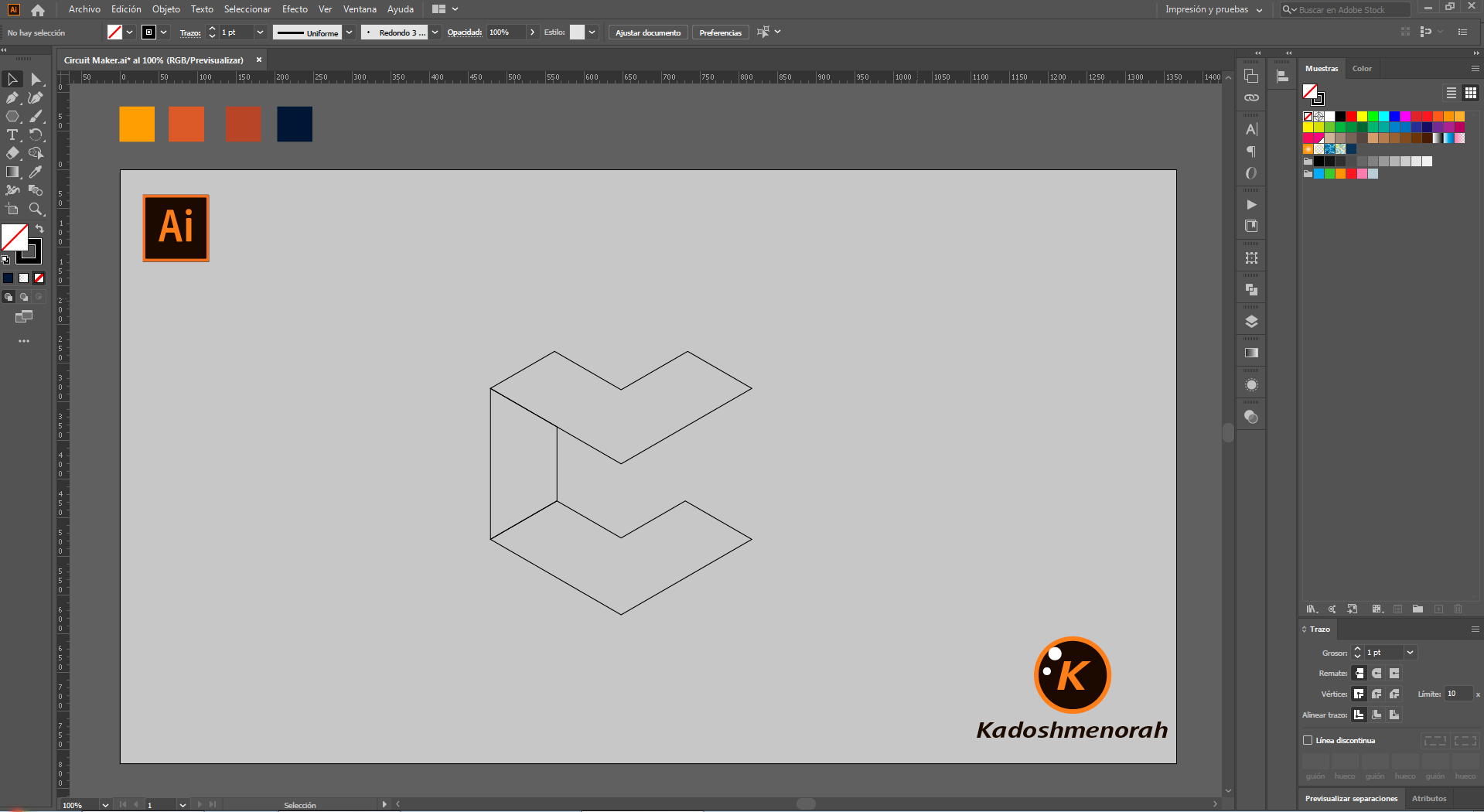The width and height of the screenshot is (1484, 812).
Task: Open the Estilo graphic style dropdown
Action: (x=592, y=32)
